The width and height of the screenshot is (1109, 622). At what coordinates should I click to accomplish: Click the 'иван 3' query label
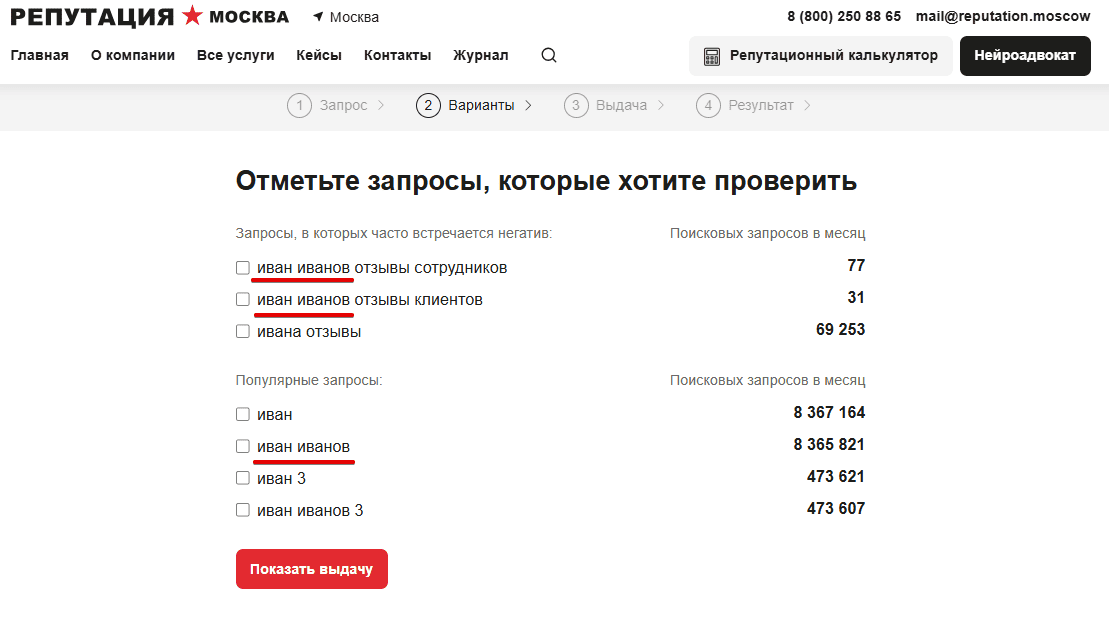tap(281, 478)
